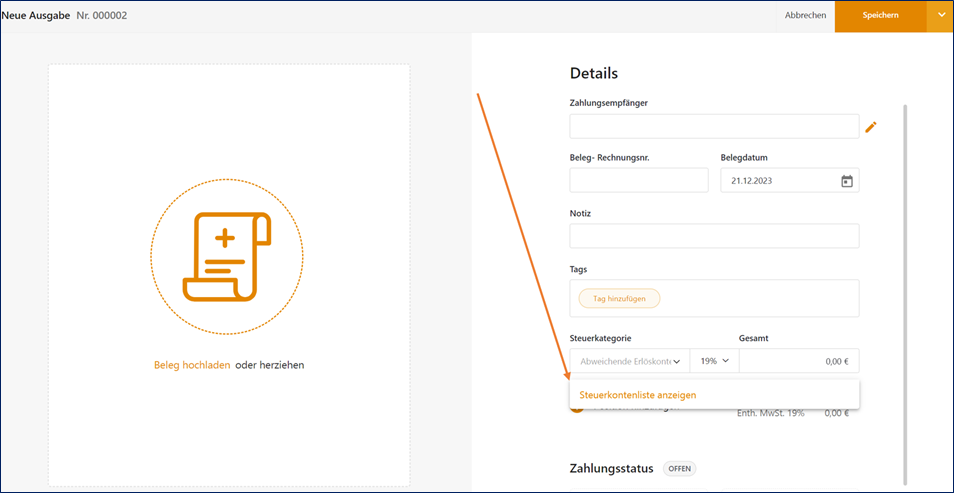The height and width of the screenshot is (493, 954).
Task: Click the Beleg- Rechnungsnr. input field
Action: point(639,180)
